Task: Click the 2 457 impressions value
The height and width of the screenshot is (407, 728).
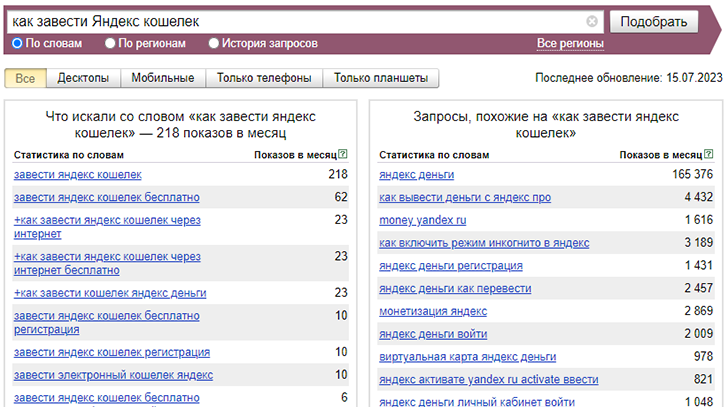Action: [x=699, y=288]
